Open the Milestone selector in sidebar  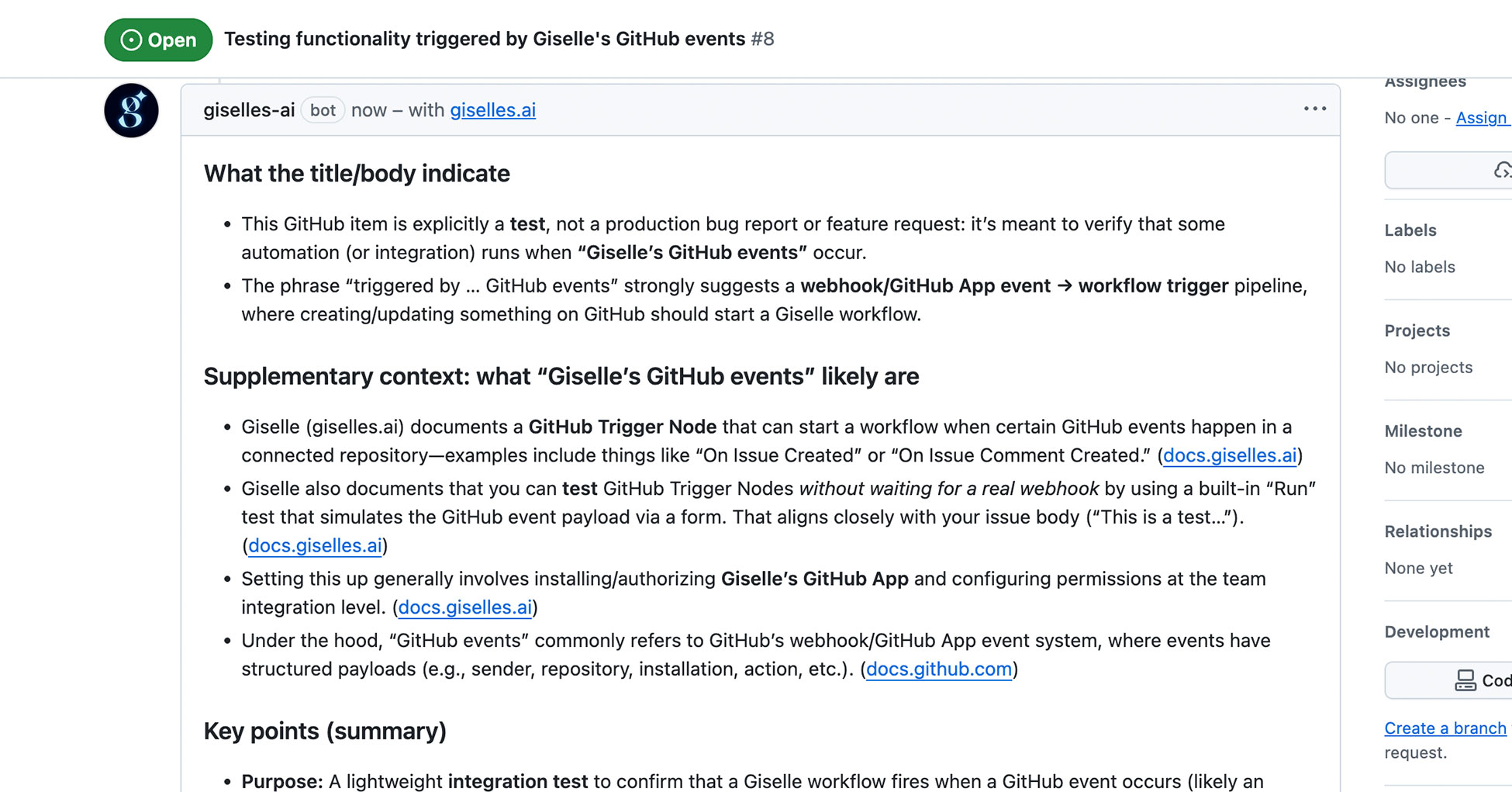point(1423,431)
